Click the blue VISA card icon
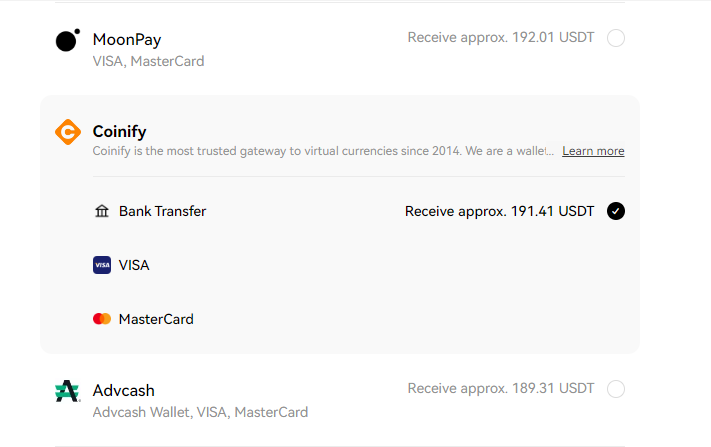Image resolution: width=711 pixels, height=447 pixels. coord(102,265)
